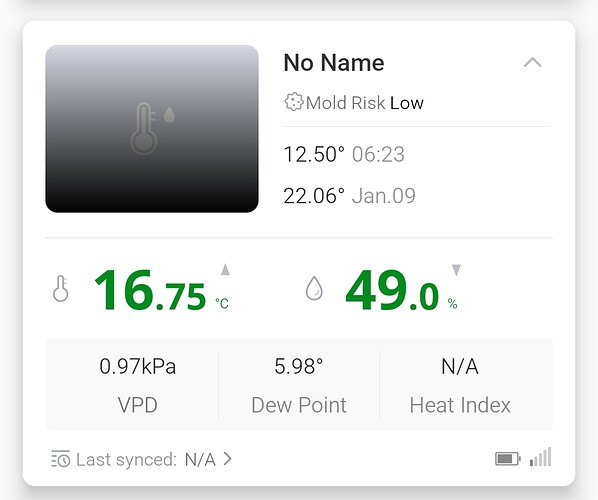Click the mold risk icon
Screen dimensions: 598x500
click(x=294, y=102)
